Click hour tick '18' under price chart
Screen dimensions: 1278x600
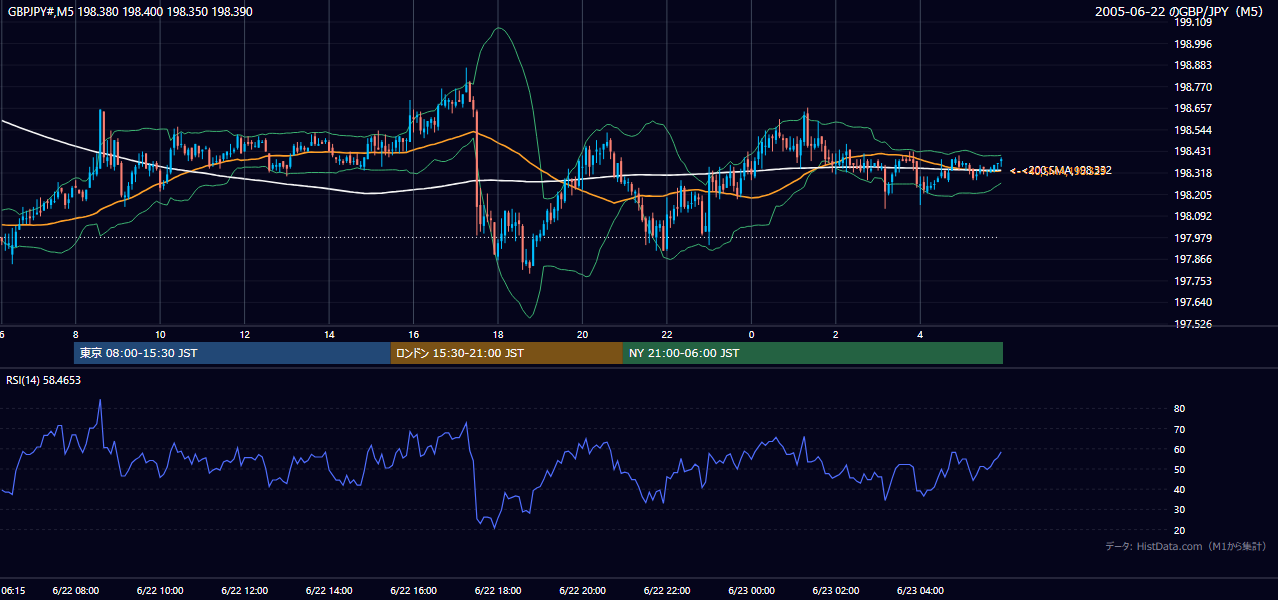pyautogui.click(x=498, y=335)
